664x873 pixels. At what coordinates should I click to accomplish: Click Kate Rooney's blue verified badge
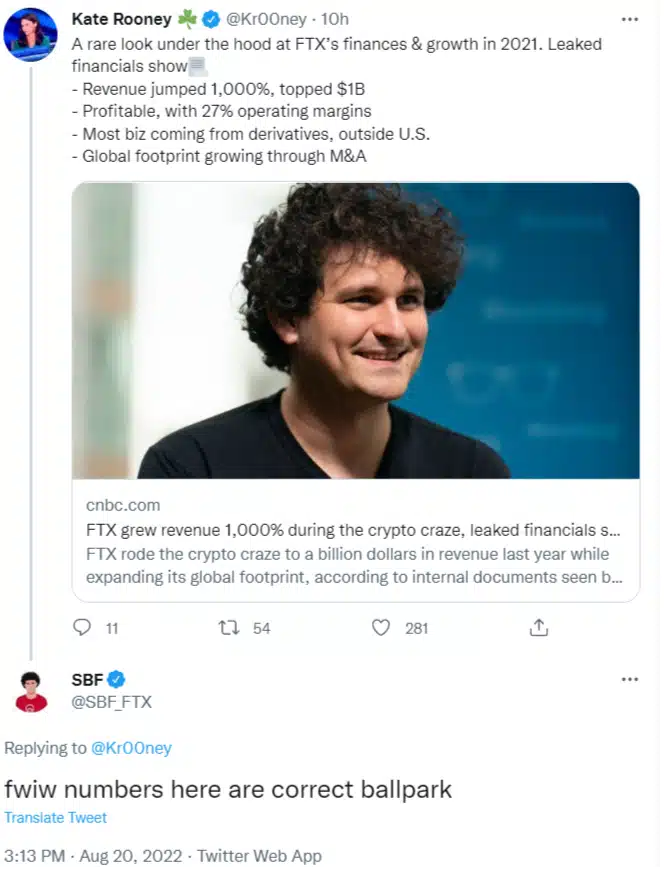(x=210, y=19)
